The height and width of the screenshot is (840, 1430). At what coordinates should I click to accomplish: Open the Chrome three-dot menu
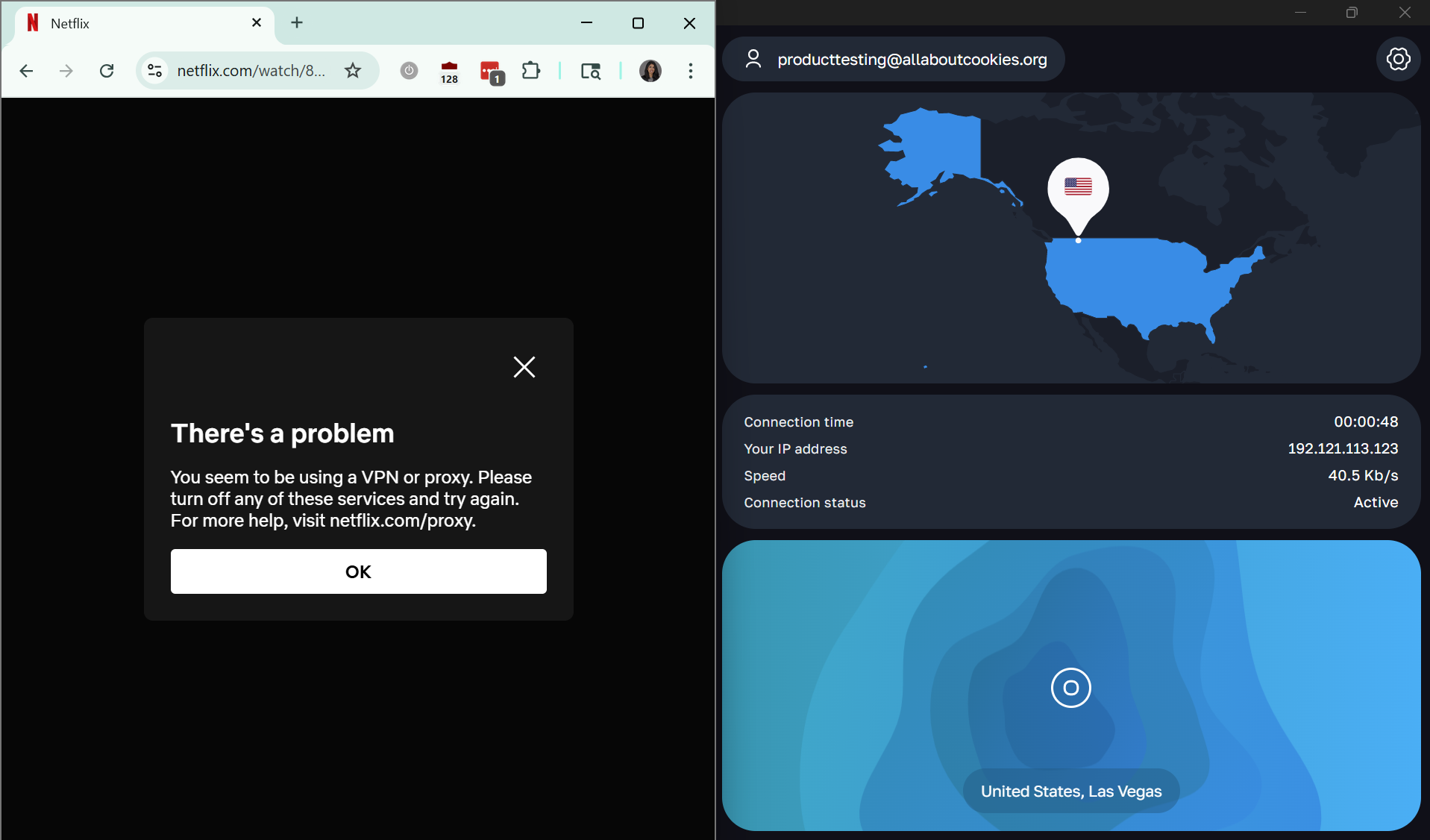pos(691,71)
